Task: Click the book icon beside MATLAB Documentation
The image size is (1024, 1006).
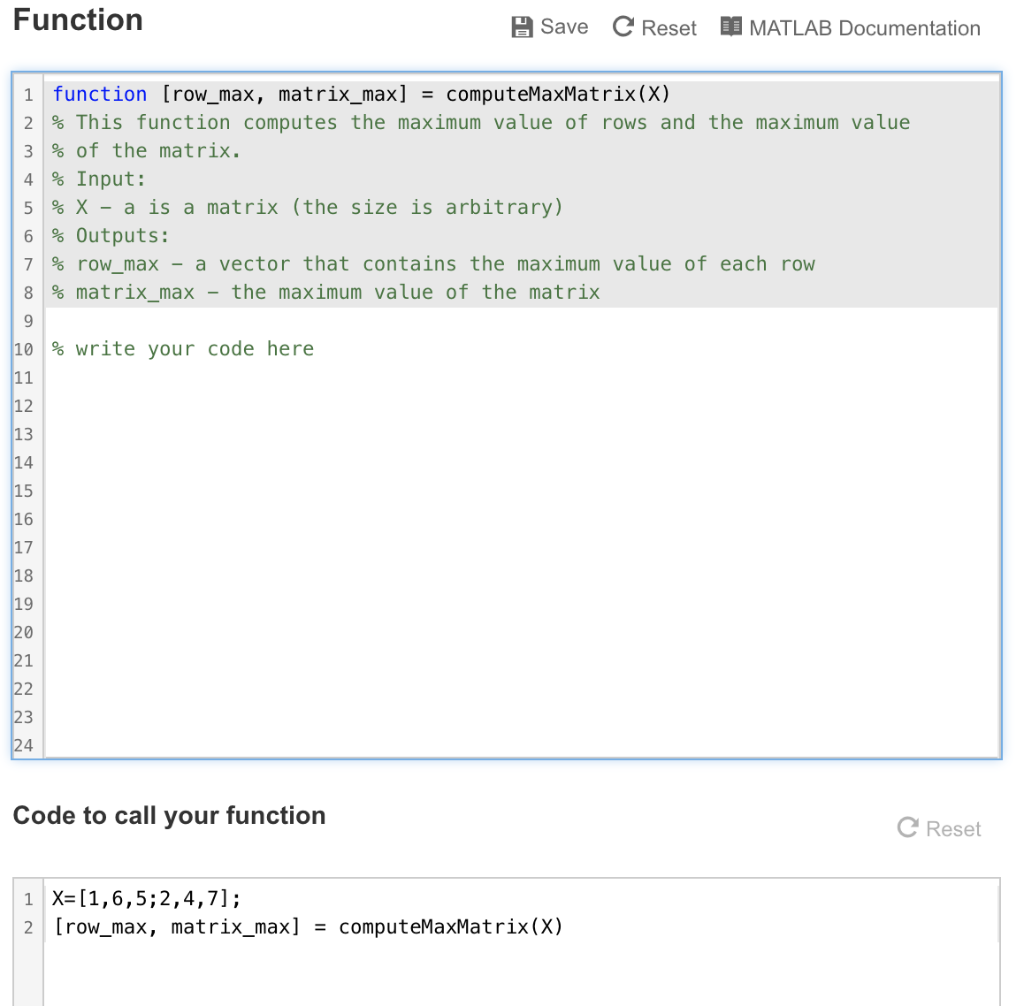Action: [x=731, y=27]
